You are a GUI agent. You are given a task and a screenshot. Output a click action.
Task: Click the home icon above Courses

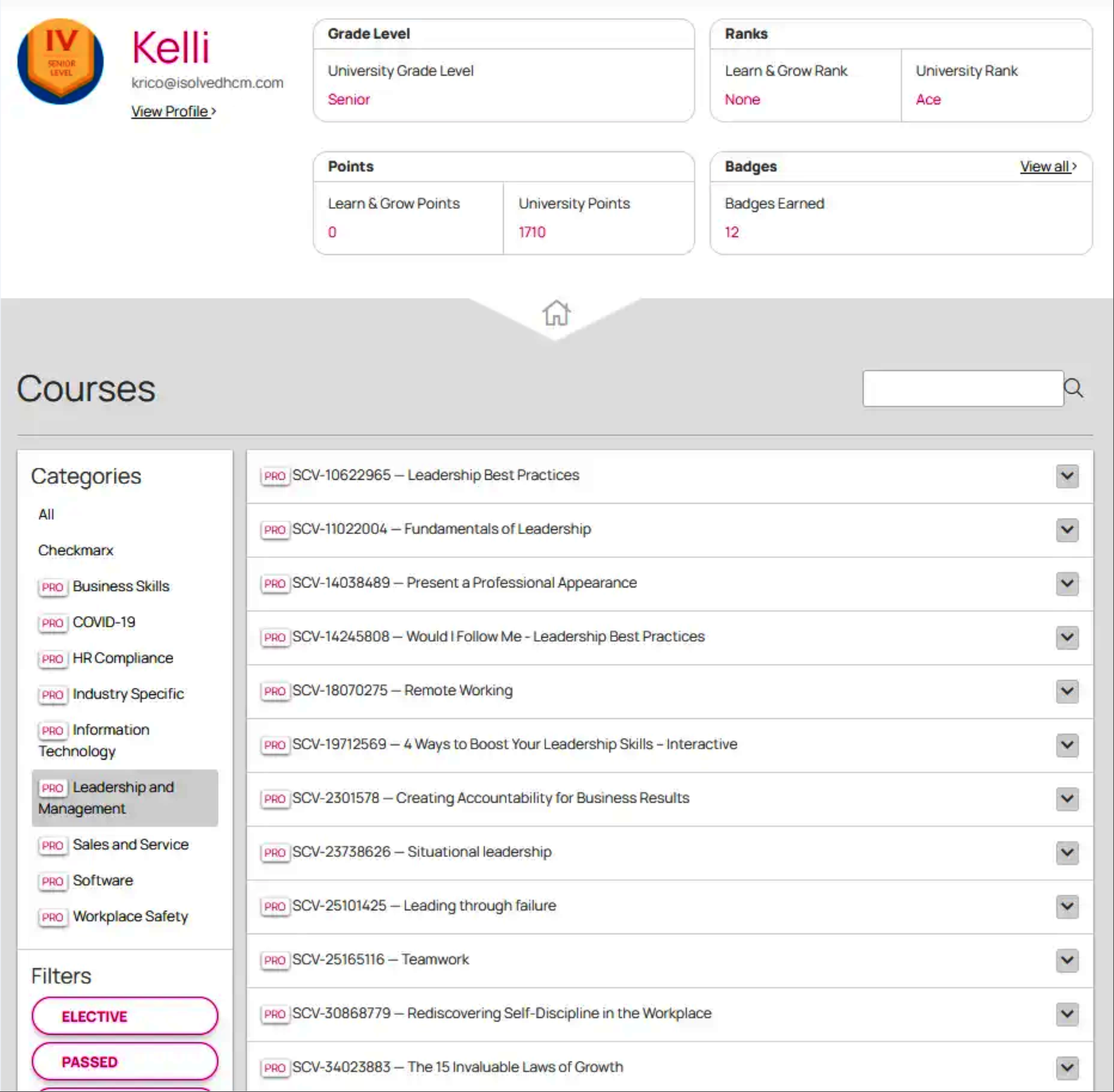click(x=556, y=313)
